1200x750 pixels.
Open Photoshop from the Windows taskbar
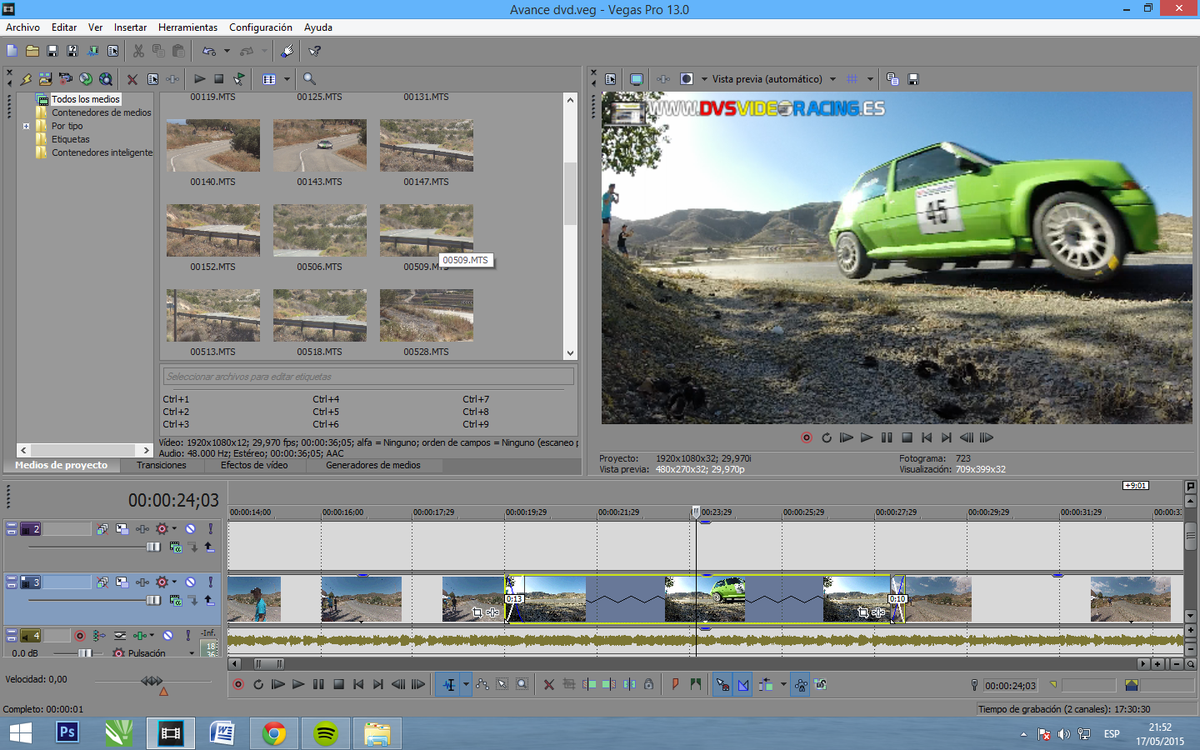tap(68, 733)
